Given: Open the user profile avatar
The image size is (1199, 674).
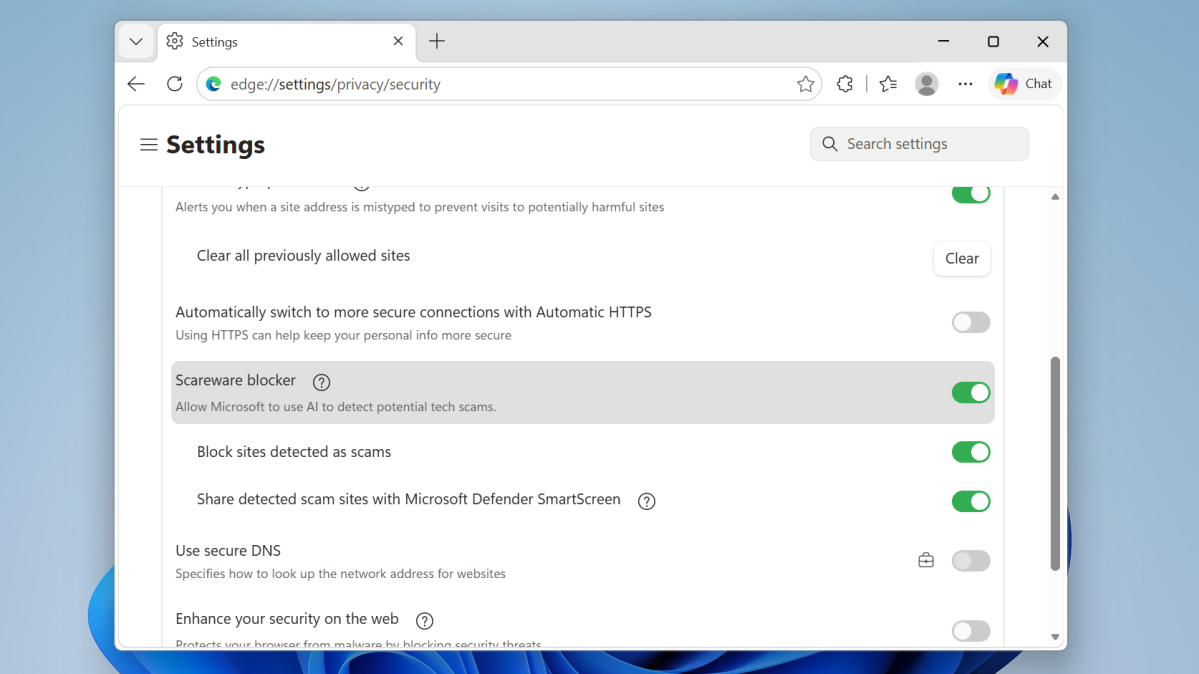Looking at the screenshot, I should (x=927, y=84).
